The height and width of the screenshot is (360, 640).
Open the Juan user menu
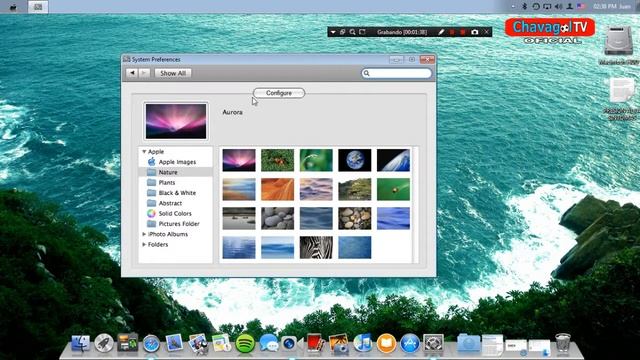click(625, 7)
